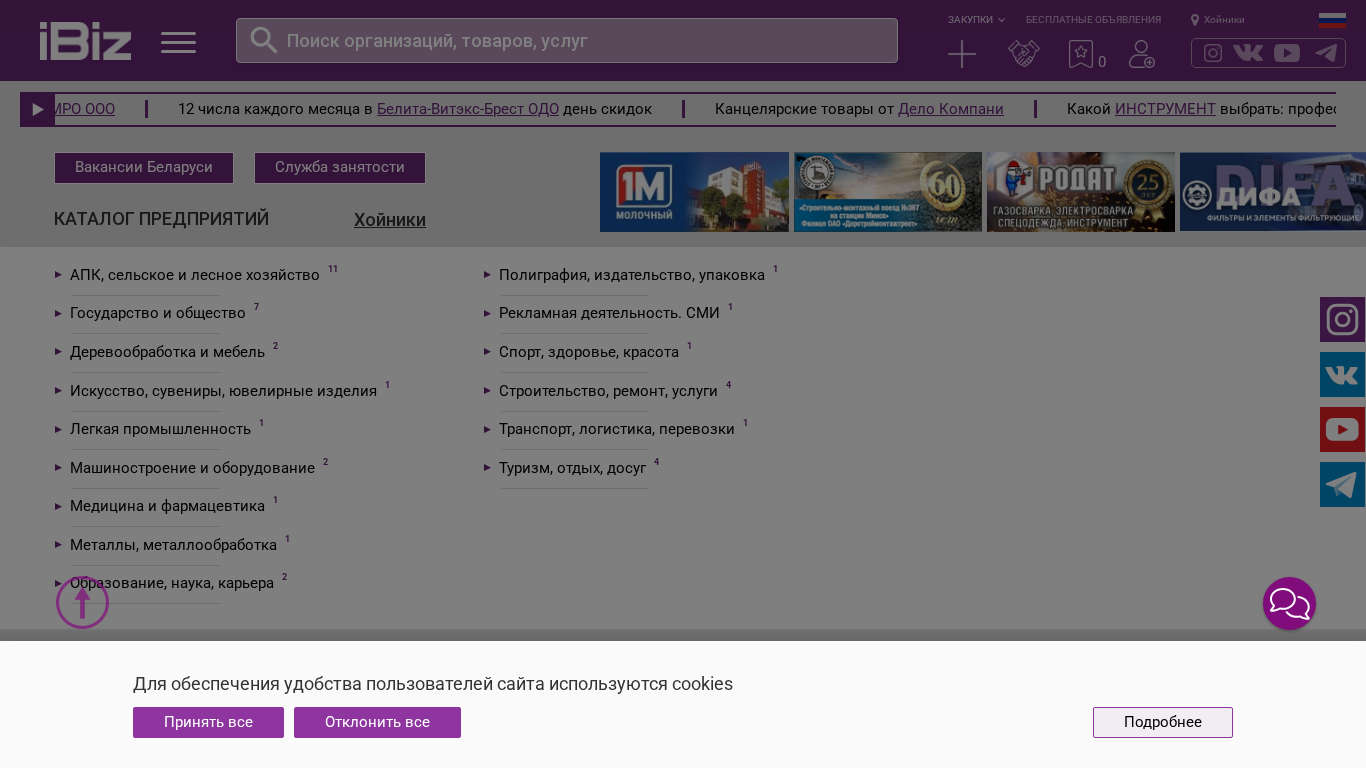Open the Дело Компани link
1366x768 pixels.
point(951,109)
